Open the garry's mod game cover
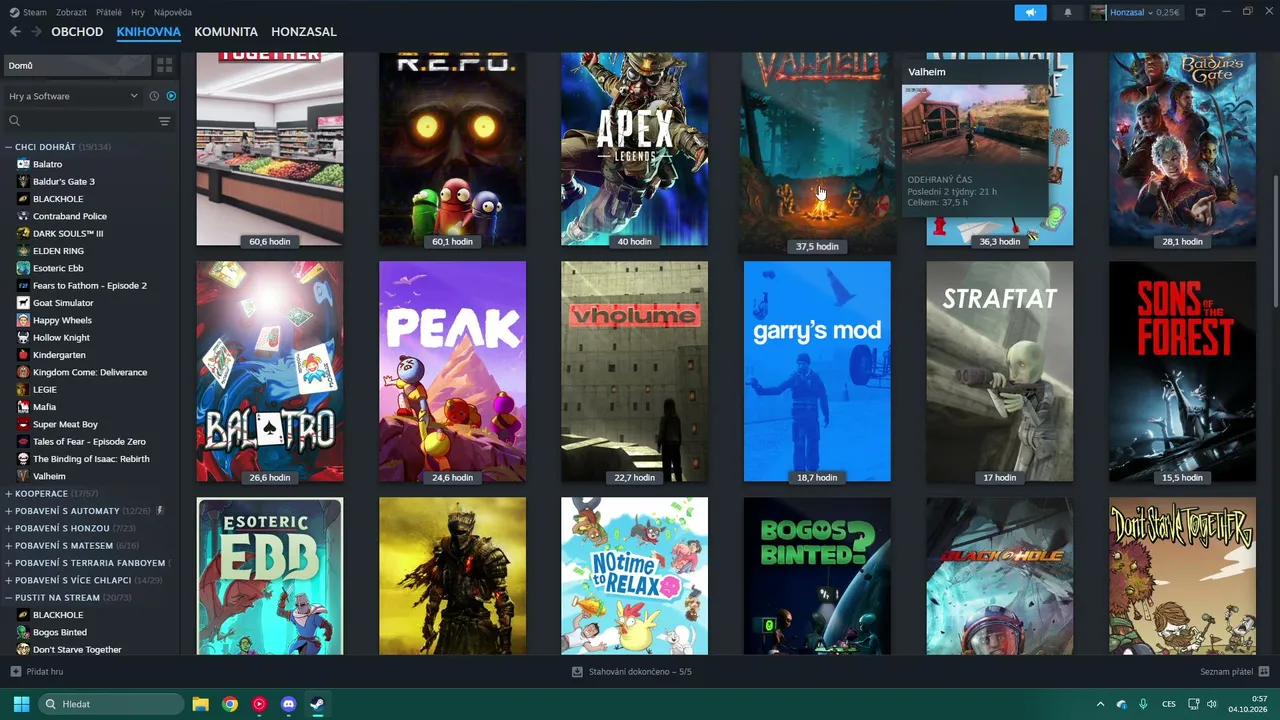The height and width of the screenshot is (720, 1280). point(817,372)
